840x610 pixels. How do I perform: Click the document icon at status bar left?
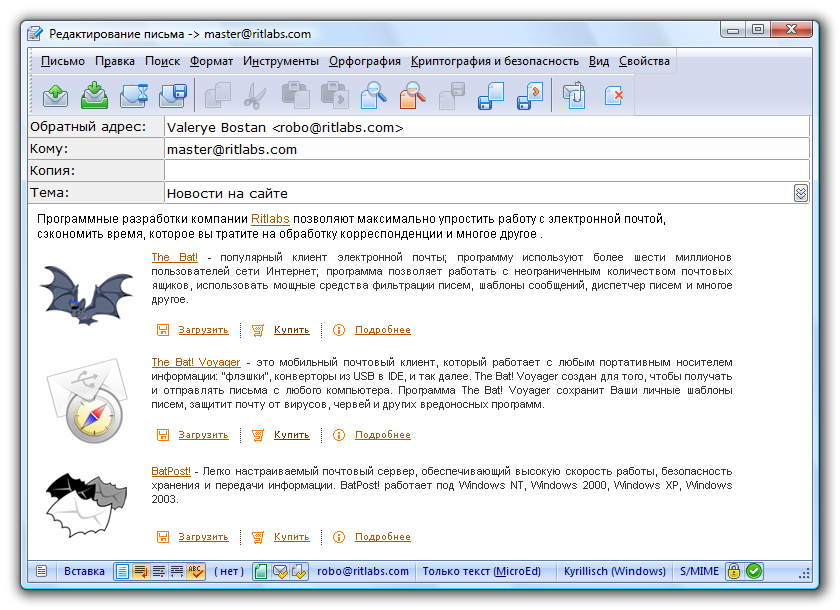click(x=42, y=571)
